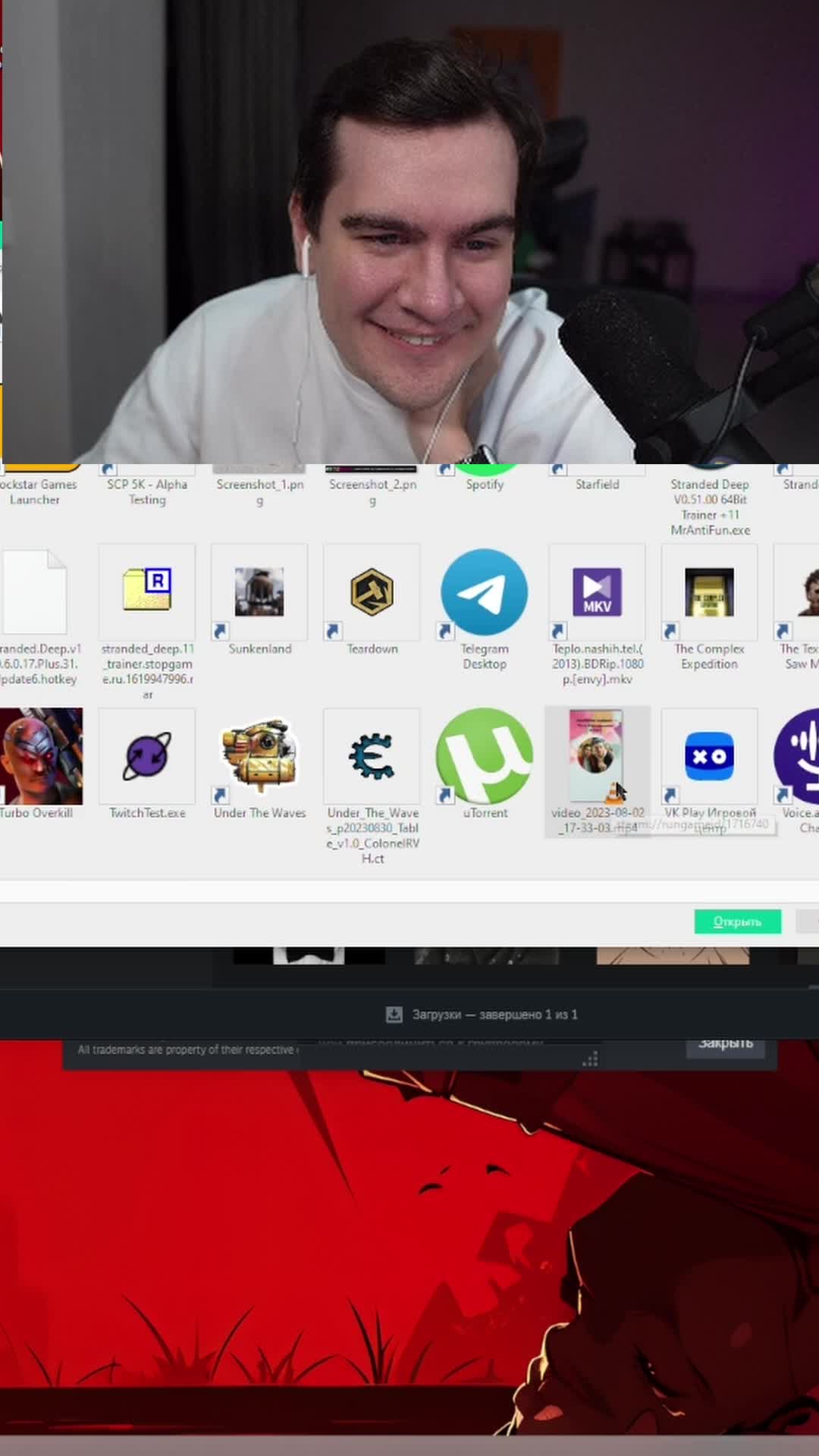Select the video_2023-08-02_17-33-03.mp4 thumbnail
819x1456 pixels.
coord(597,756)
